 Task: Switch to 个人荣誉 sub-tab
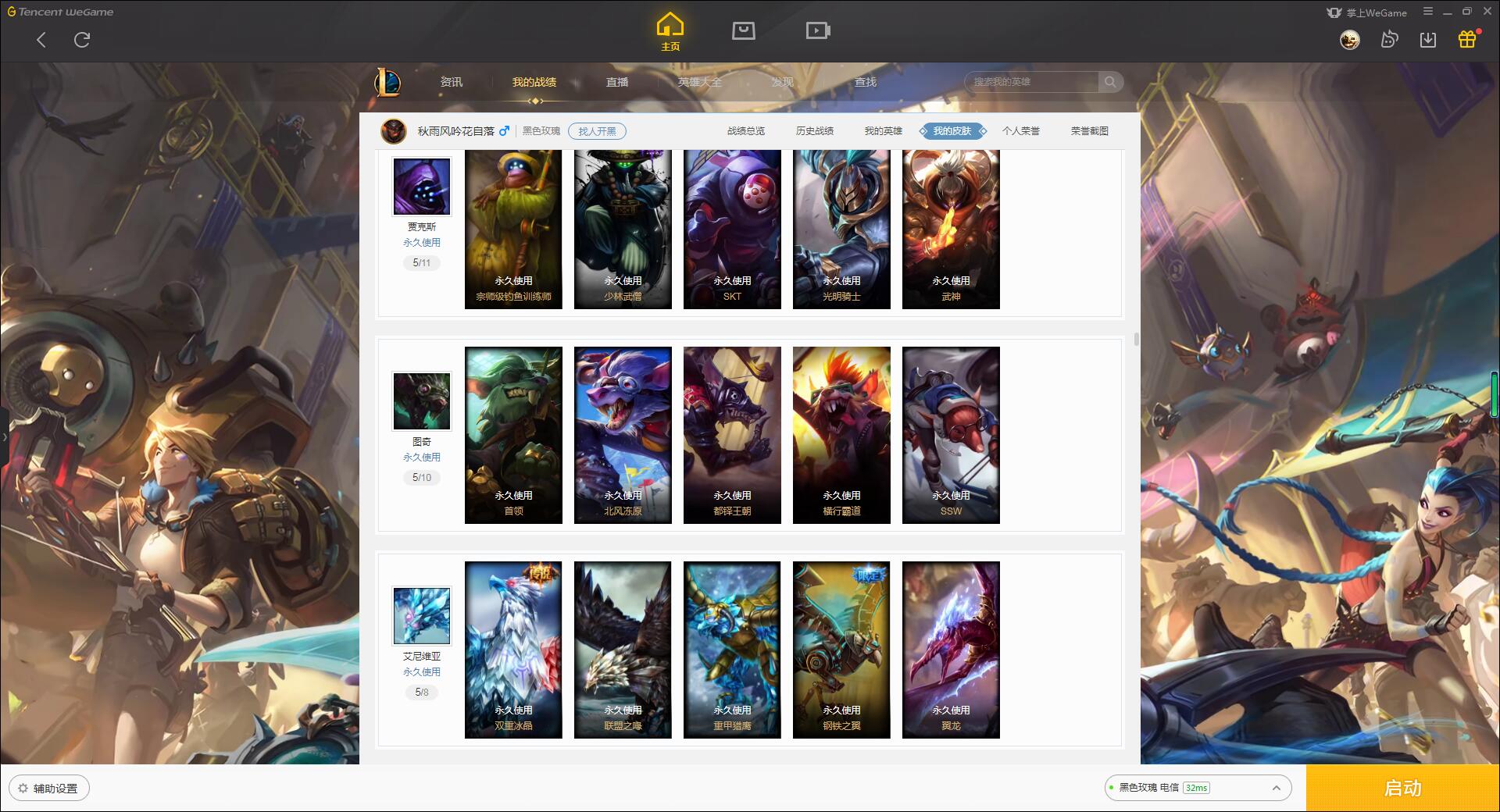click(x=1021, y=131)
